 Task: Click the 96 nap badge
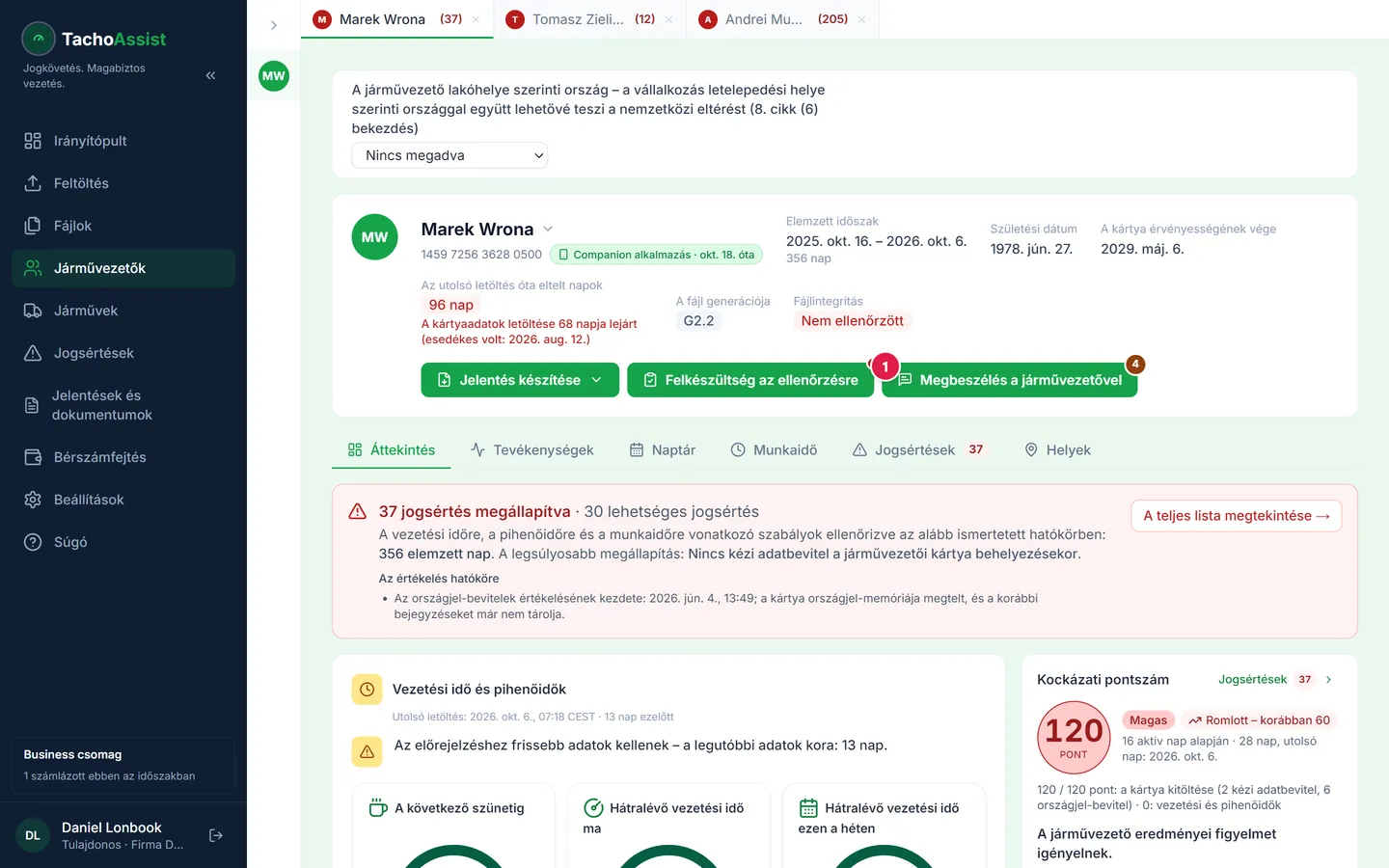pos(450,305)
